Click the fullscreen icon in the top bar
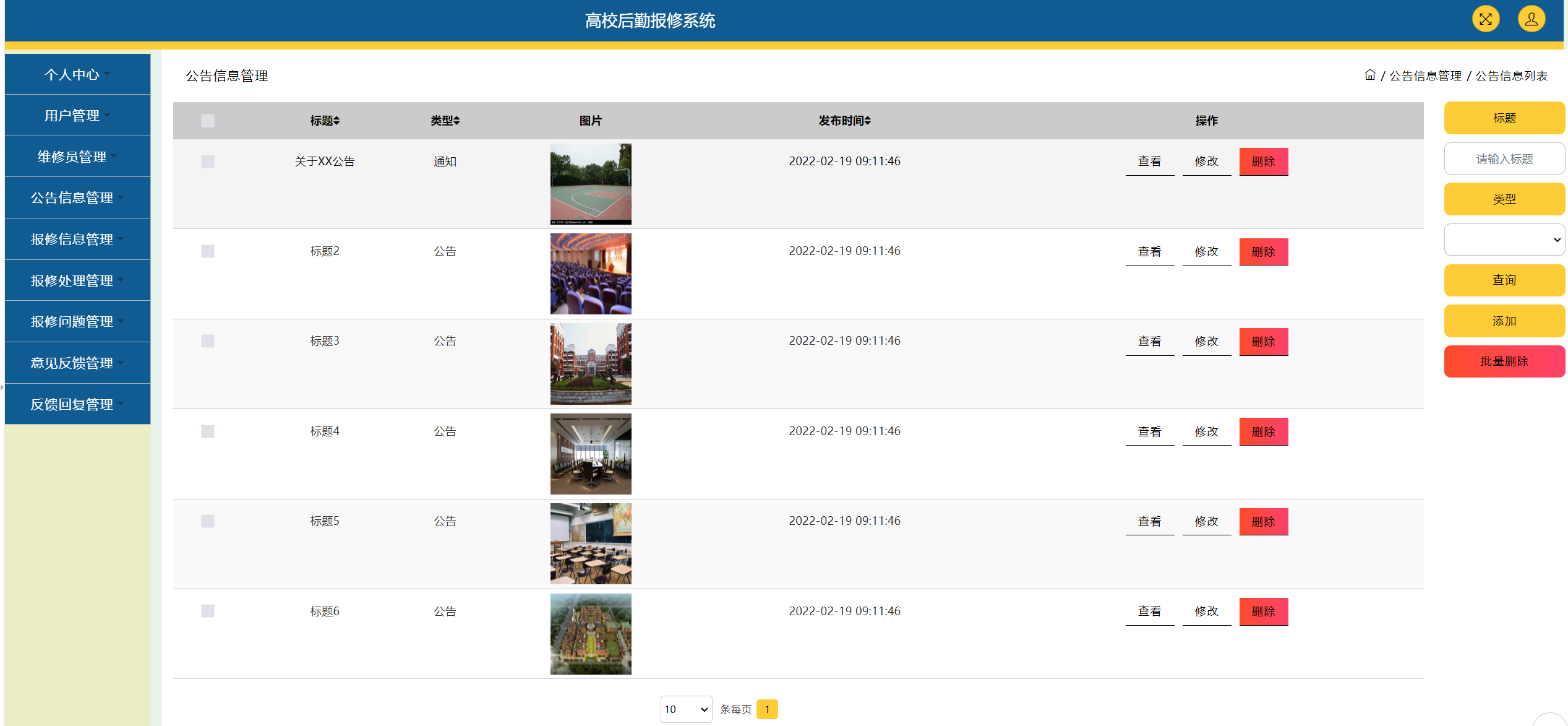Screen dimensions: 1568x726 (x=1486, y=19)
